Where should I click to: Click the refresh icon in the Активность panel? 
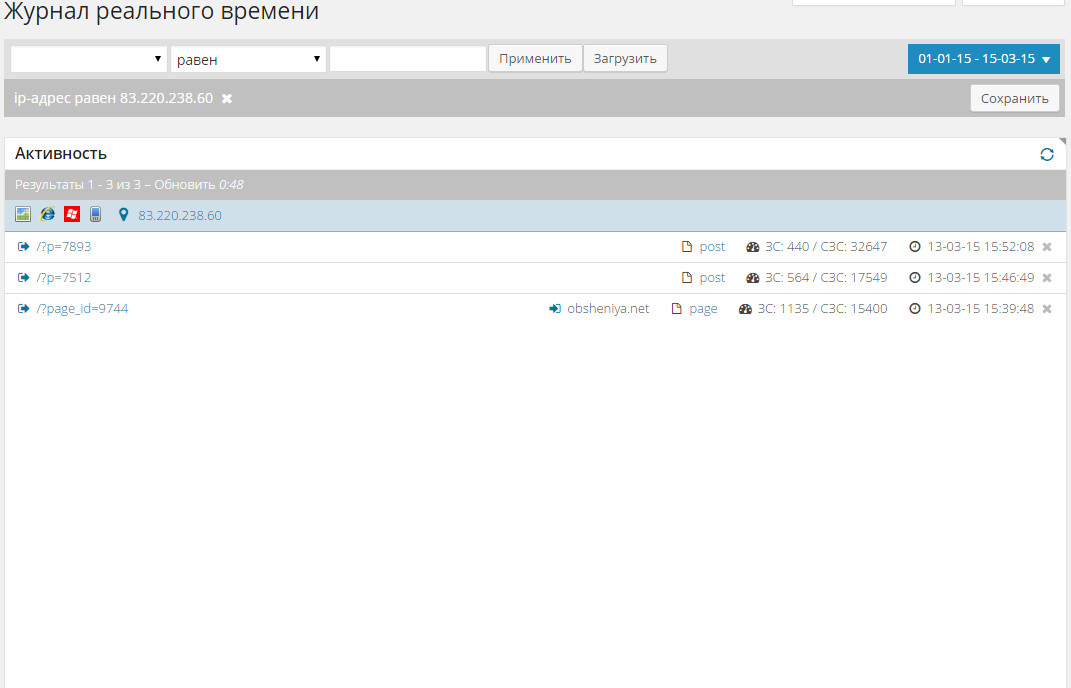[x=1046, y=154]
